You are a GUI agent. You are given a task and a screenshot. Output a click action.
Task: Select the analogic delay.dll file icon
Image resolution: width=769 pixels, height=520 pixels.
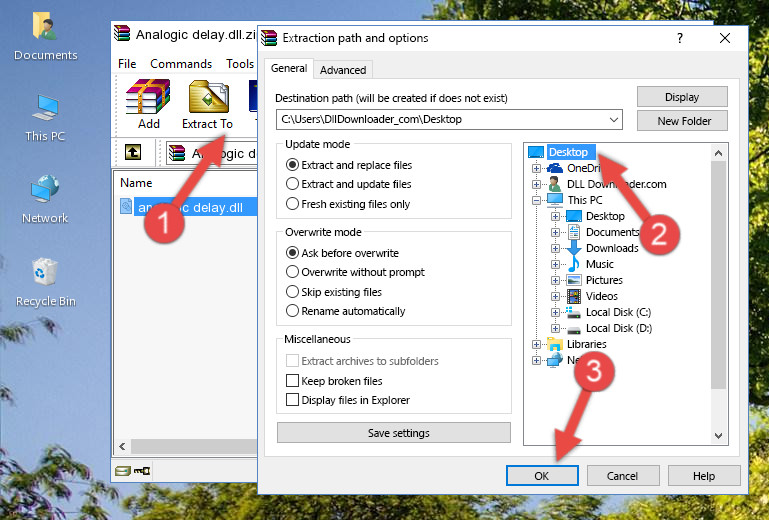(126, 207)
